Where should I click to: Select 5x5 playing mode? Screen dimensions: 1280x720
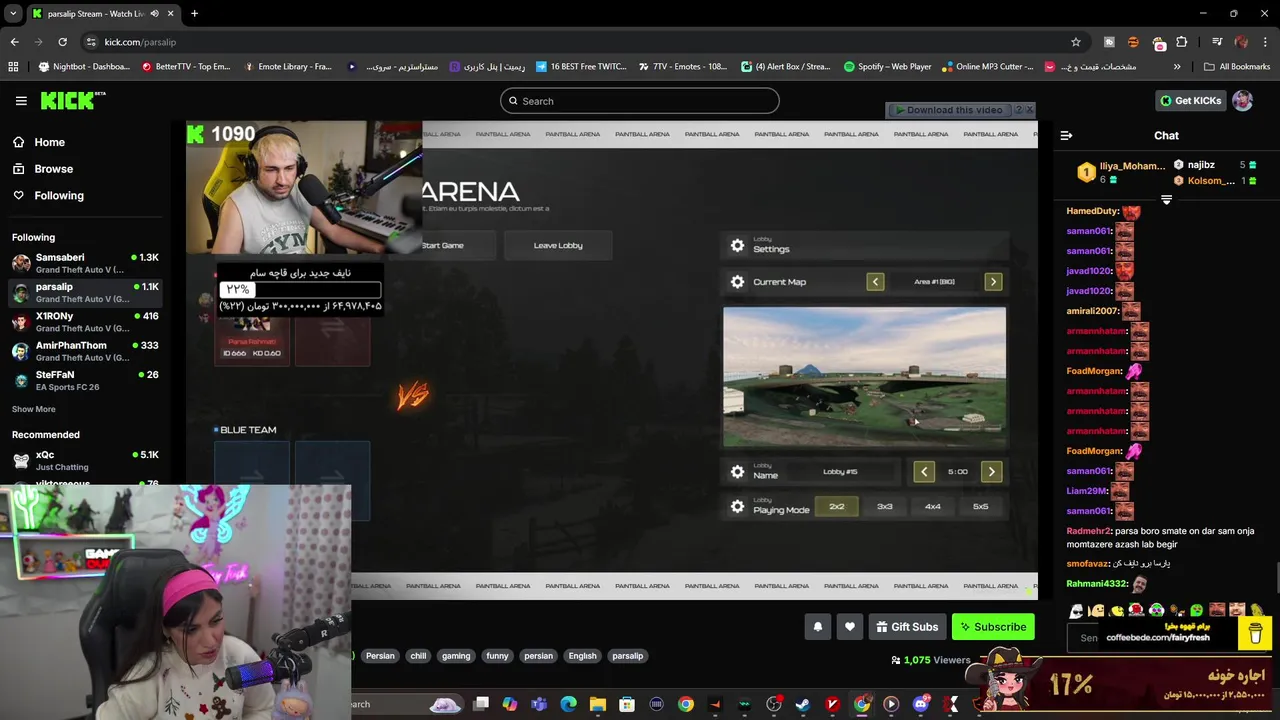coord(981,507)
